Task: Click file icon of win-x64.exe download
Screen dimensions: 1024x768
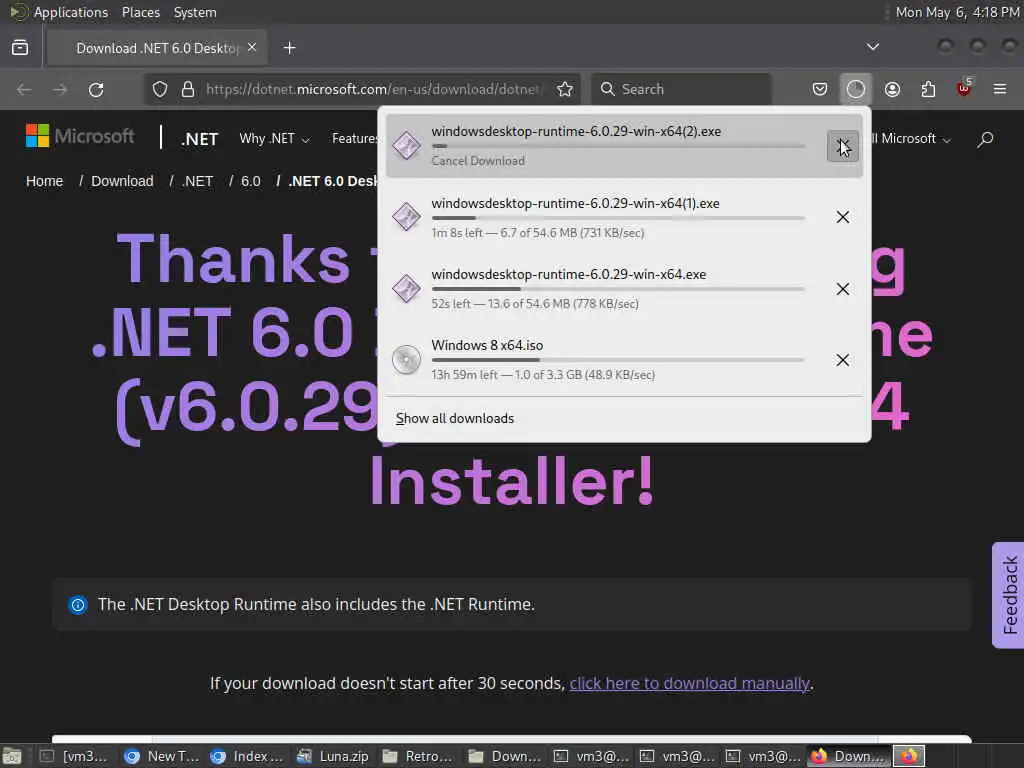Action: [406, 289]
